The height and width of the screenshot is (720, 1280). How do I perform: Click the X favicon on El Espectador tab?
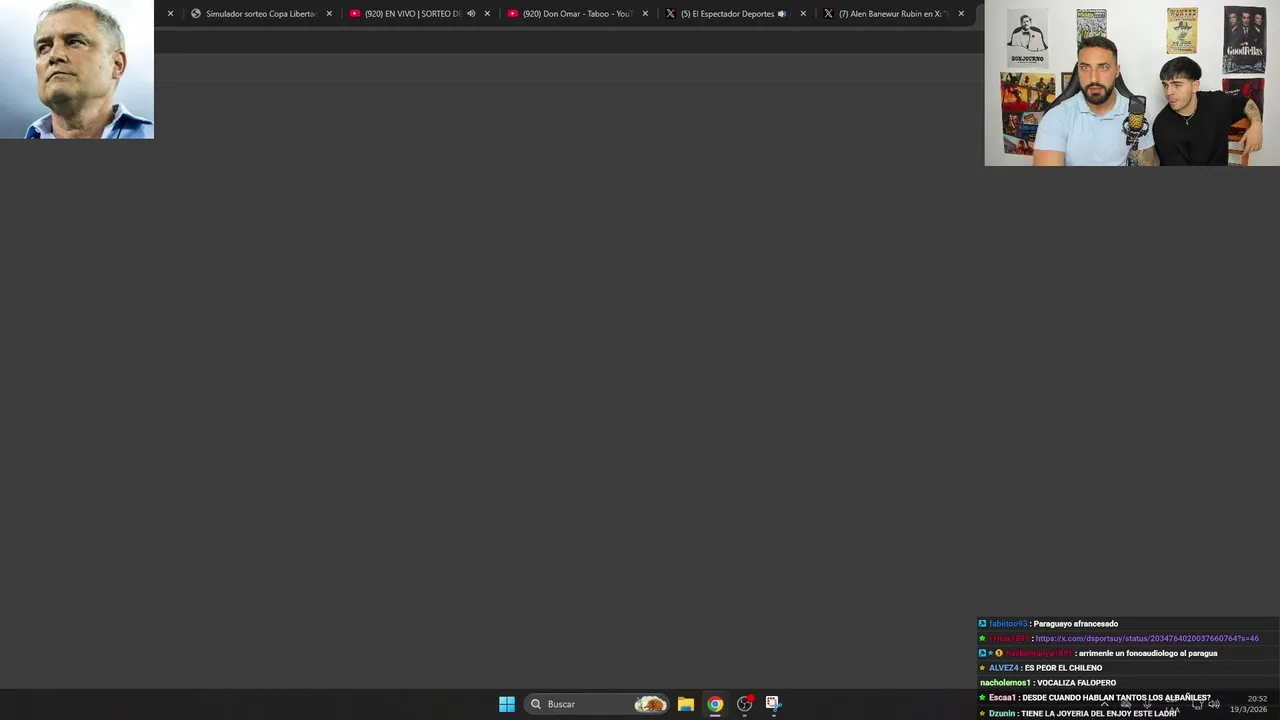pyautogui.click(x=671, y=14)
